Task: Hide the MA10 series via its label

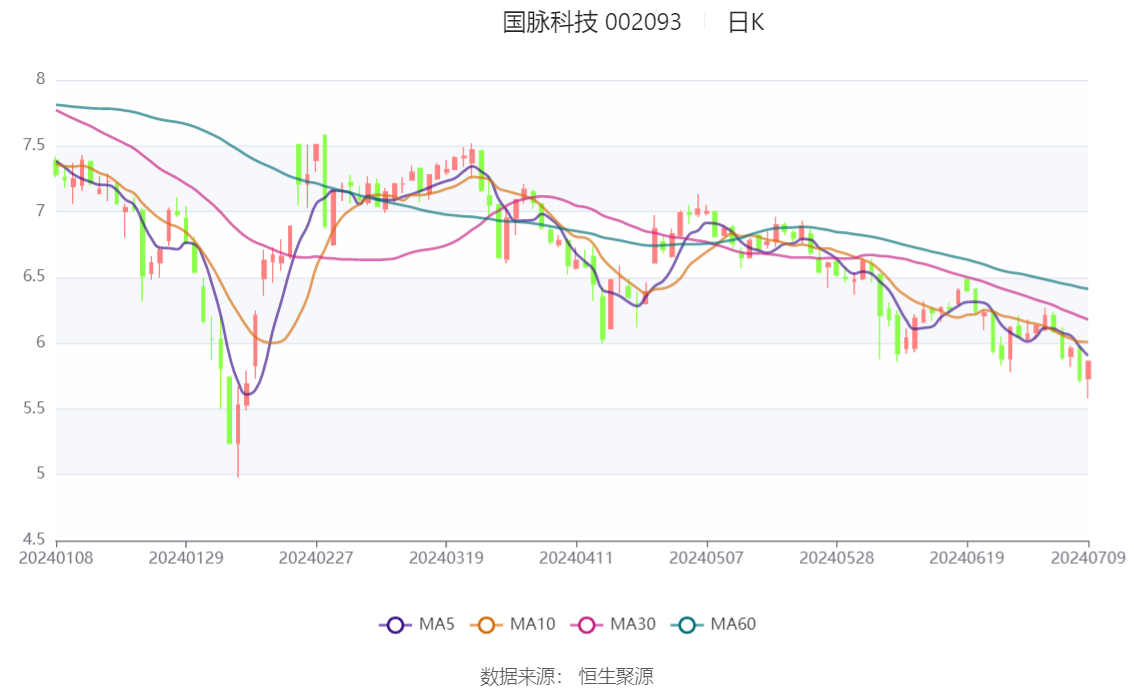Action: (x=532, y=625)
